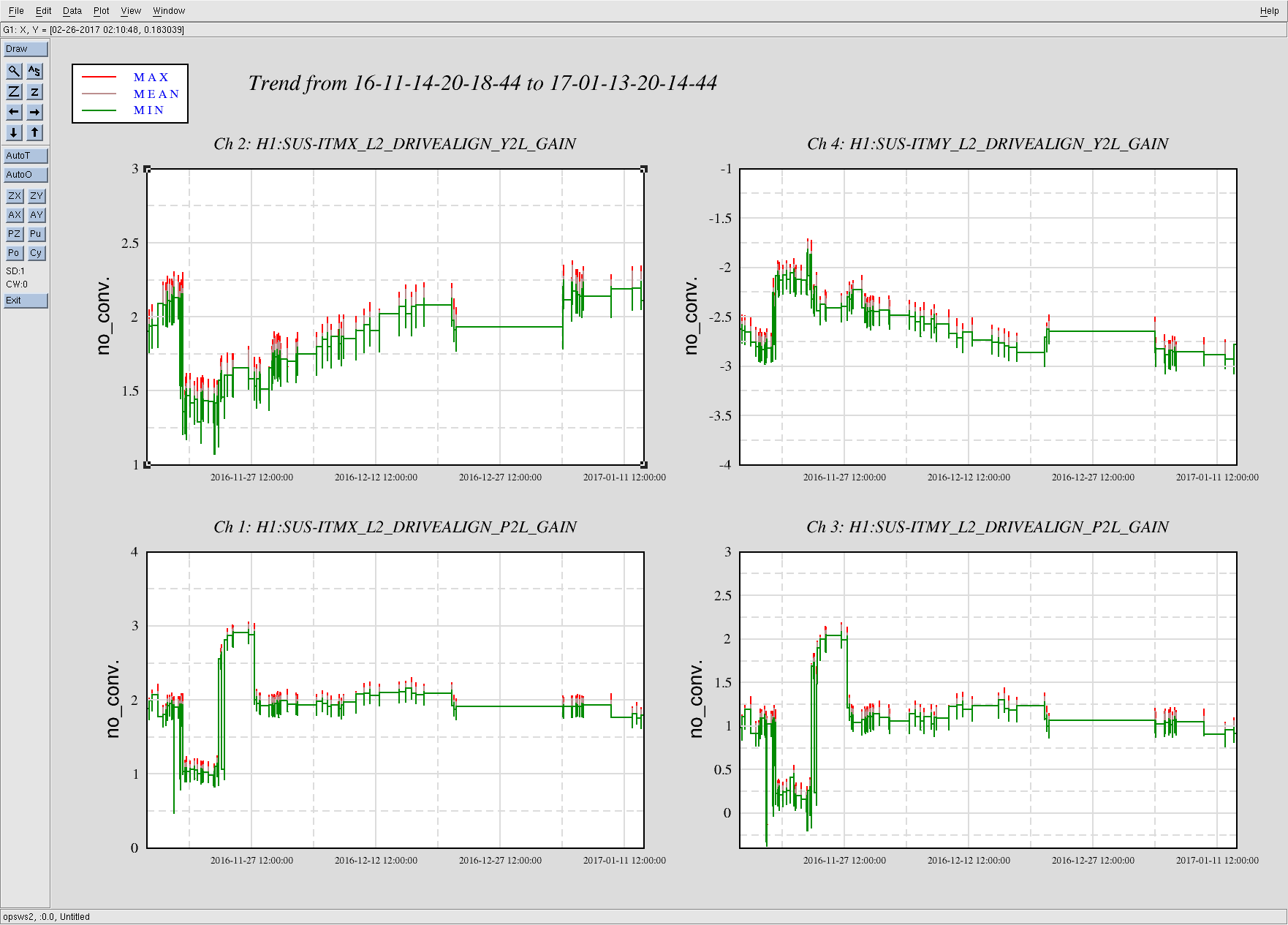Open the Help menu
1288x925 pixels.
[1269, 11]
